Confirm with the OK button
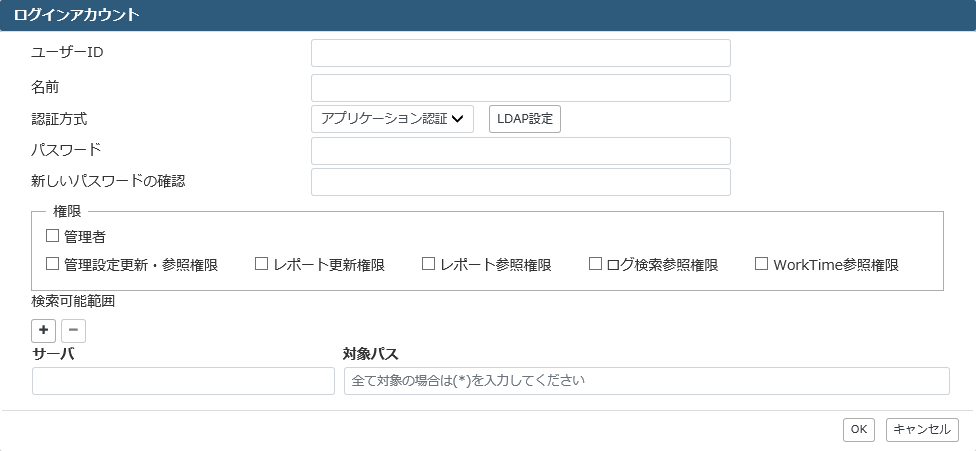The height and width of the screenshot is (451, 976). 859,429
